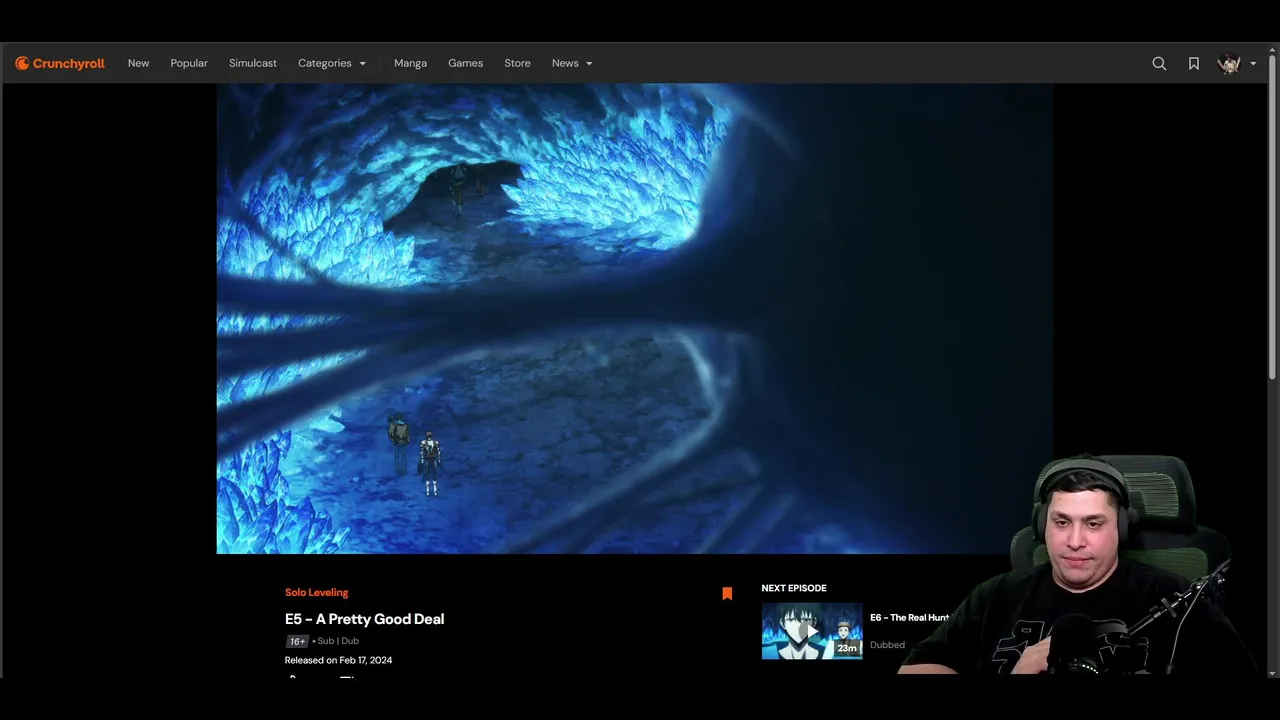Open E6 - The Real Hunt title link
The width and height of the screenshot is (1280, 720).
click(x=909, y=618)
